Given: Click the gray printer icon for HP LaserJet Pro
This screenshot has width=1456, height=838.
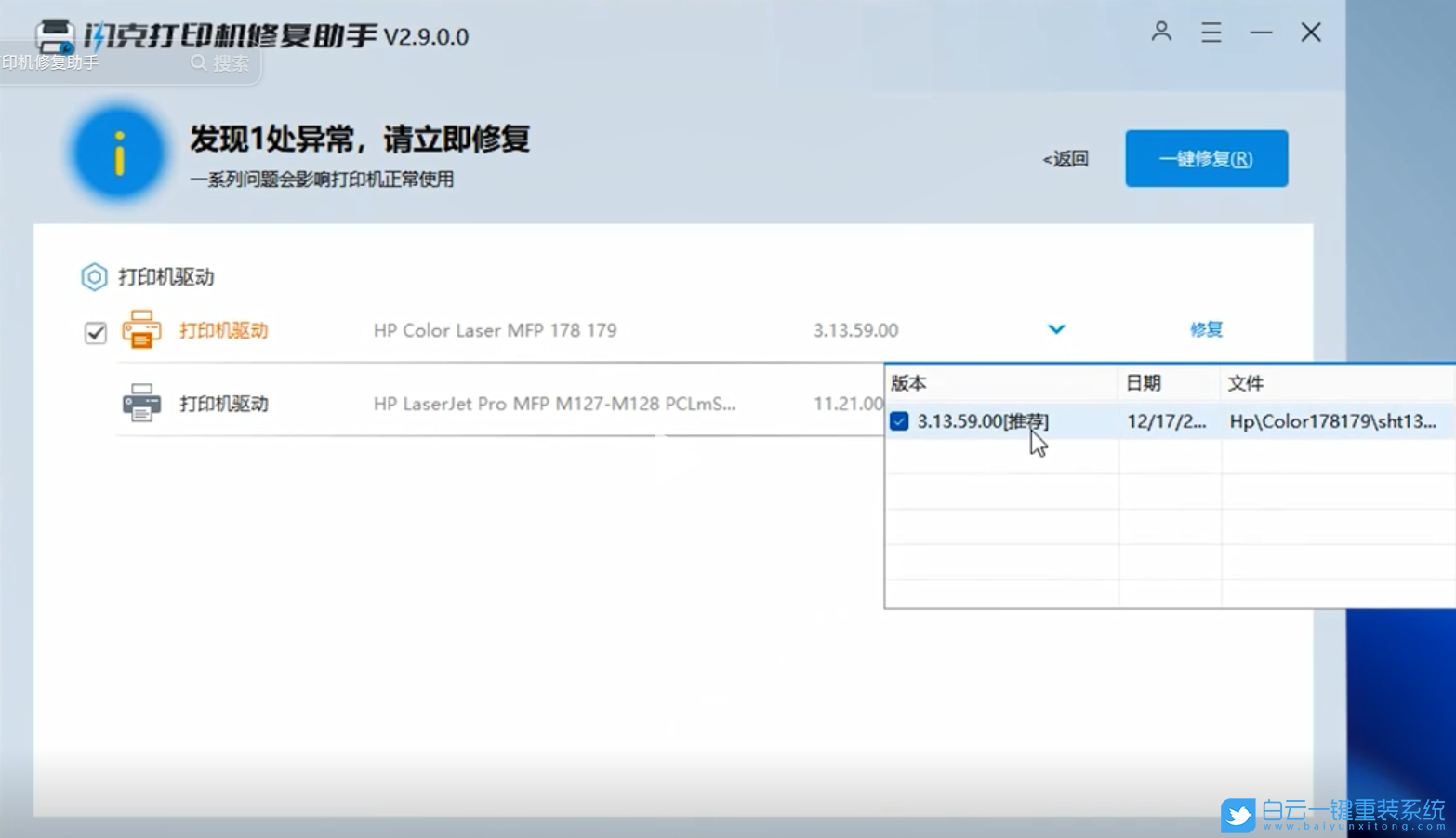Looking at the screenshot, I should coord(141,402).
